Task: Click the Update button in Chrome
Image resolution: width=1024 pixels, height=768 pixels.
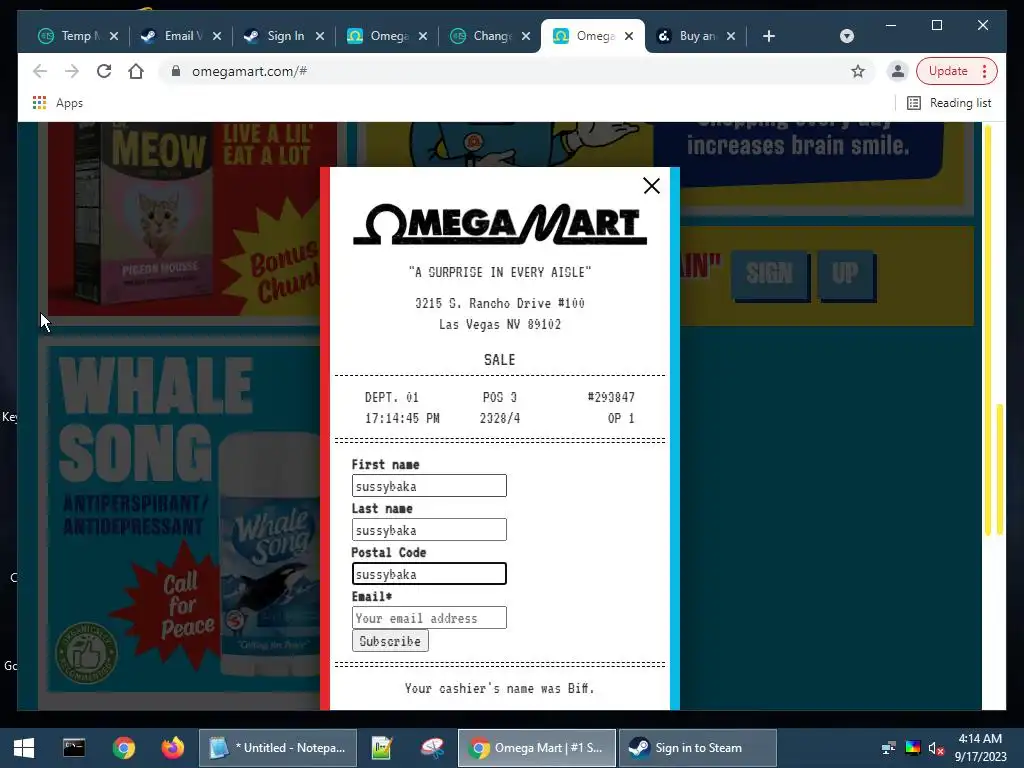Action: click(948, 71)
